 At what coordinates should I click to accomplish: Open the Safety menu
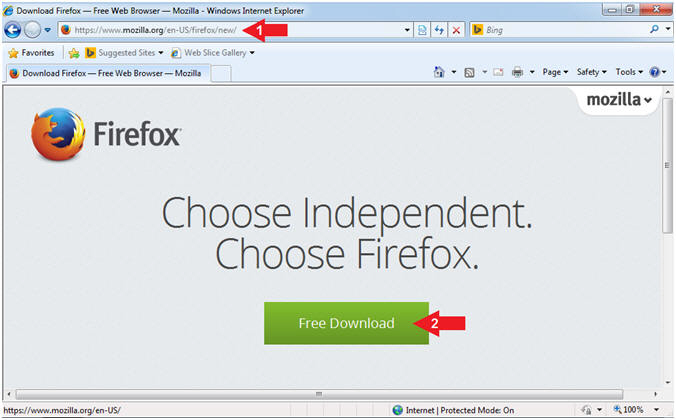coord(592,72)
